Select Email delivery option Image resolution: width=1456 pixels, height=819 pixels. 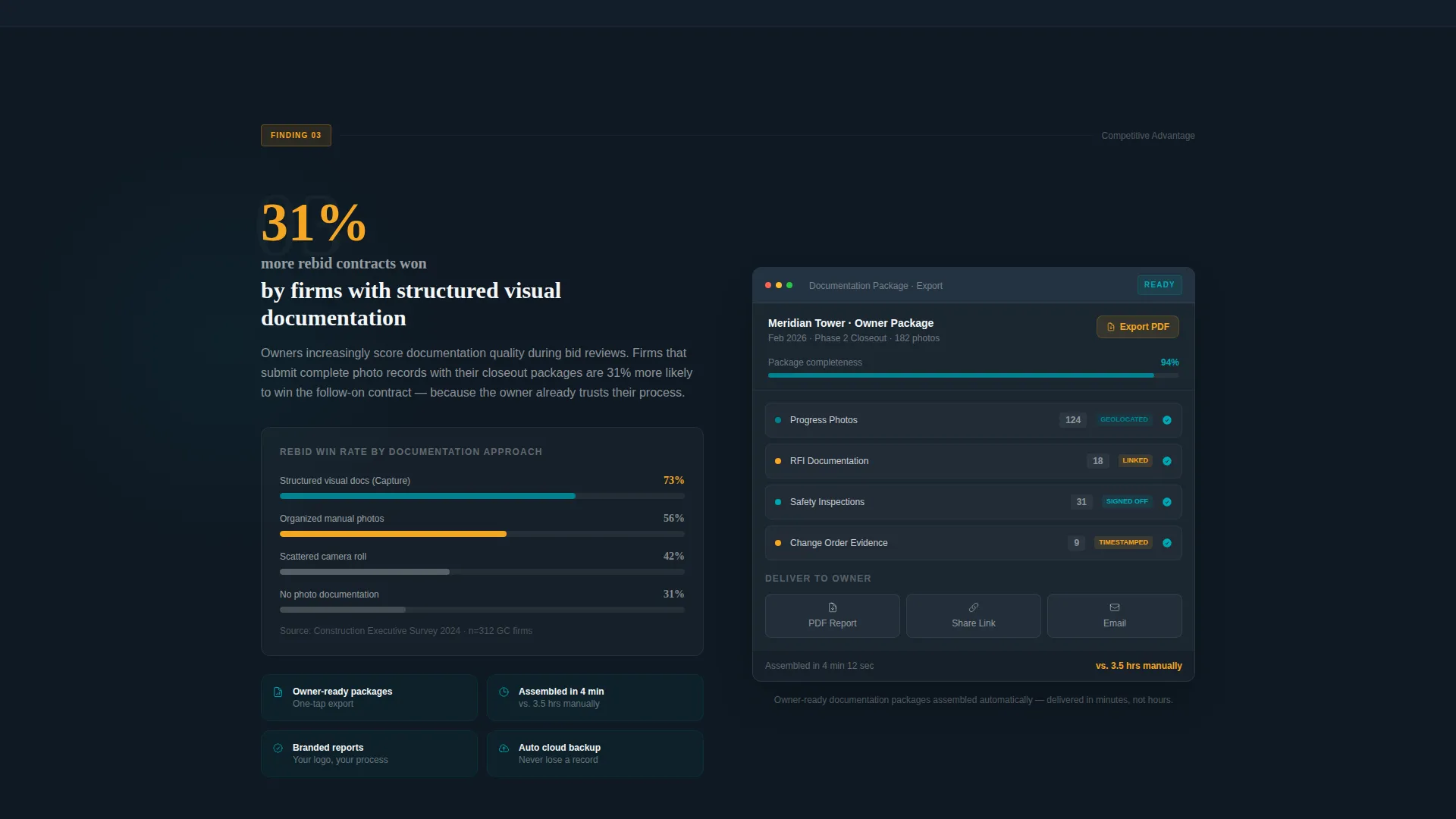(x=1114, y=616)
